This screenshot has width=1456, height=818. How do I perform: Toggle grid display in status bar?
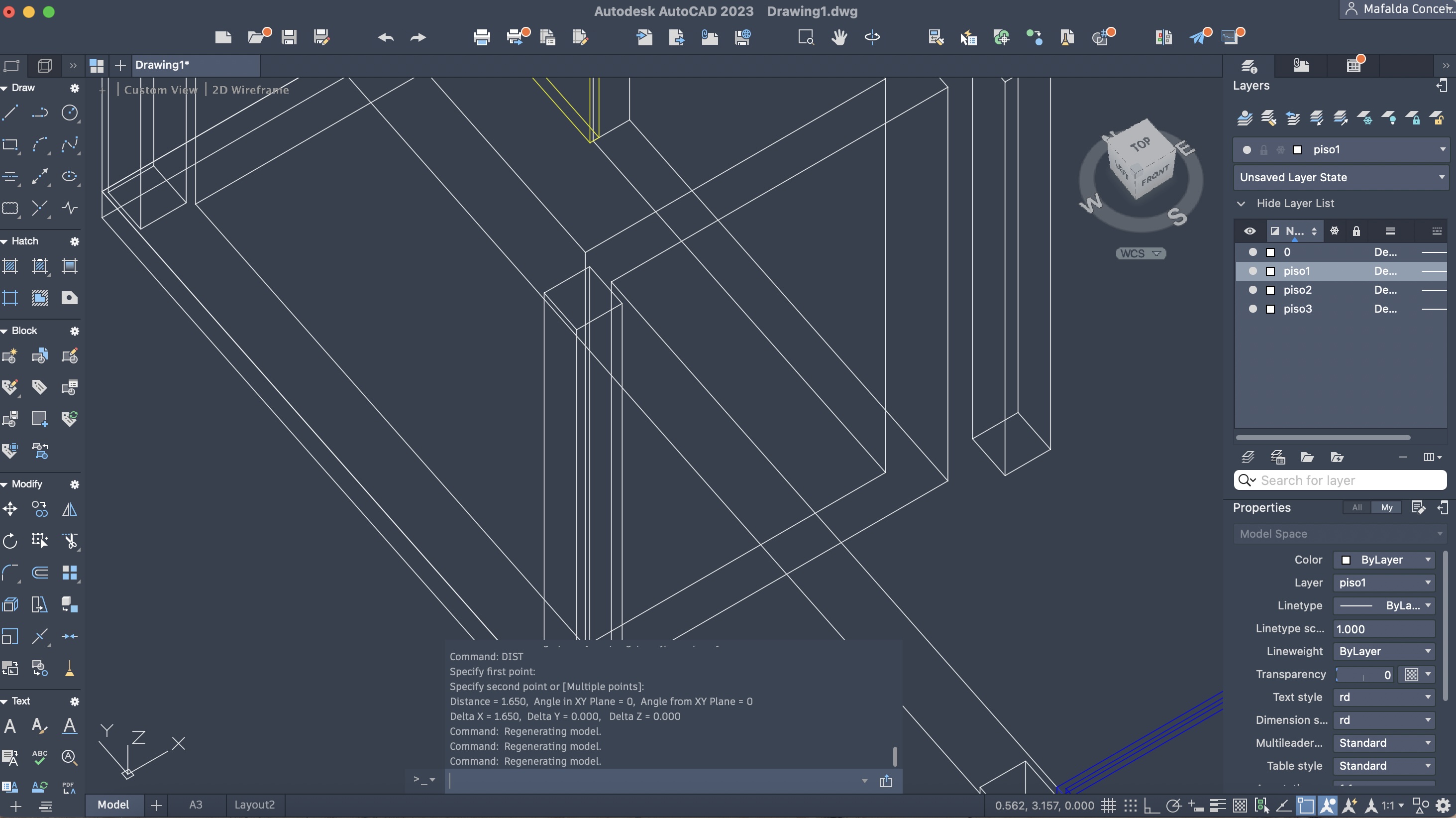[x=1108, y=805]
